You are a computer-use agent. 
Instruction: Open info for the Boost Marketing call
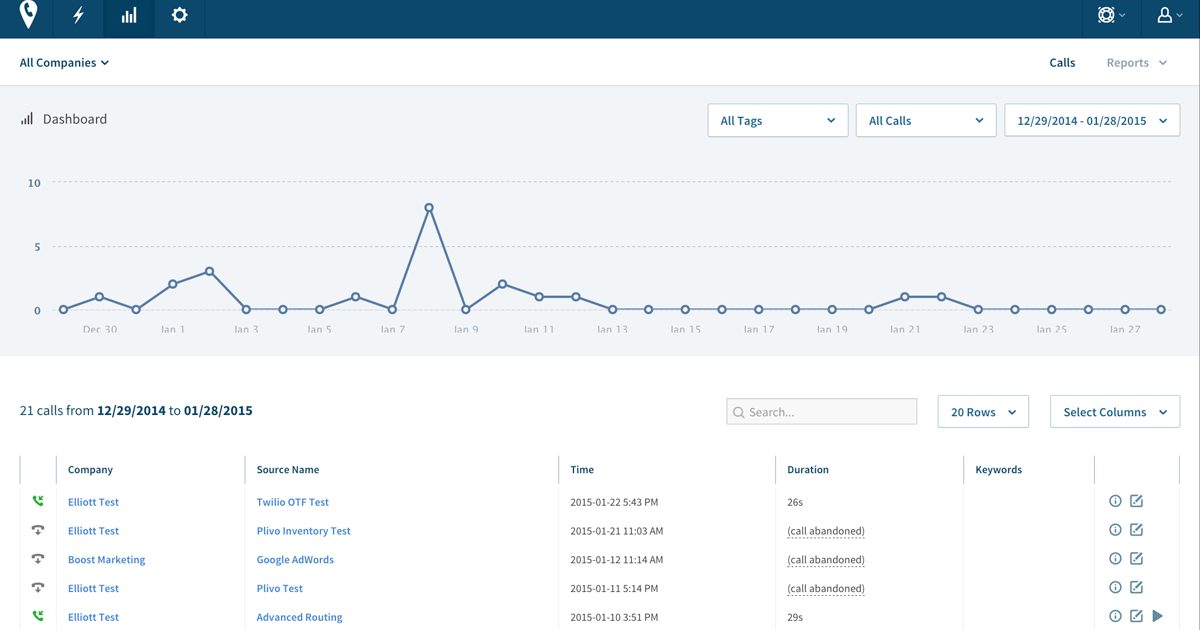point(1115,559)
